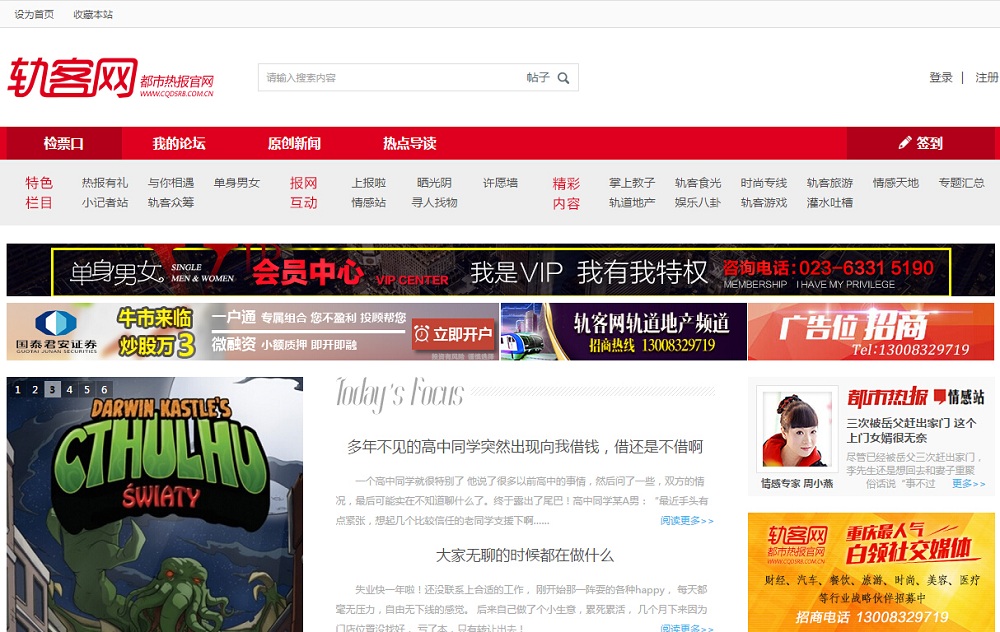Open 娱乐八卦 section
The image size is (1000, 632).
698,203
